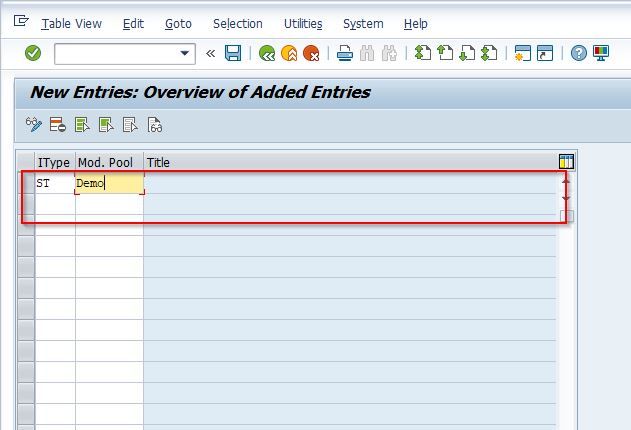Open the Selection menu
Screen dimensions: 631x430
238,24
